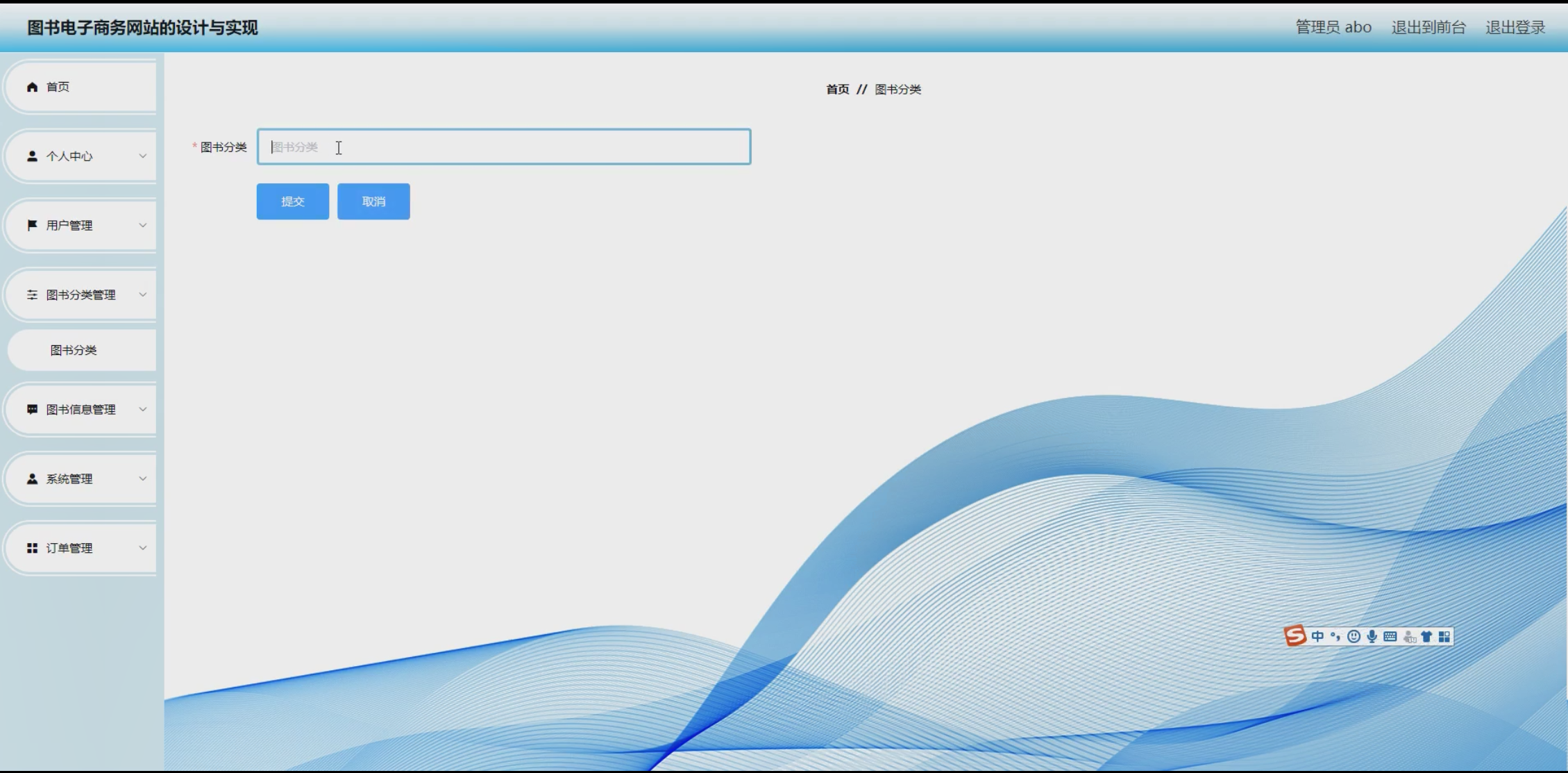Image resolution: width=1568 pixels, height=773 pixels.
Task: Click the grid icon beside 订单管理
Action: coord(32,548)
